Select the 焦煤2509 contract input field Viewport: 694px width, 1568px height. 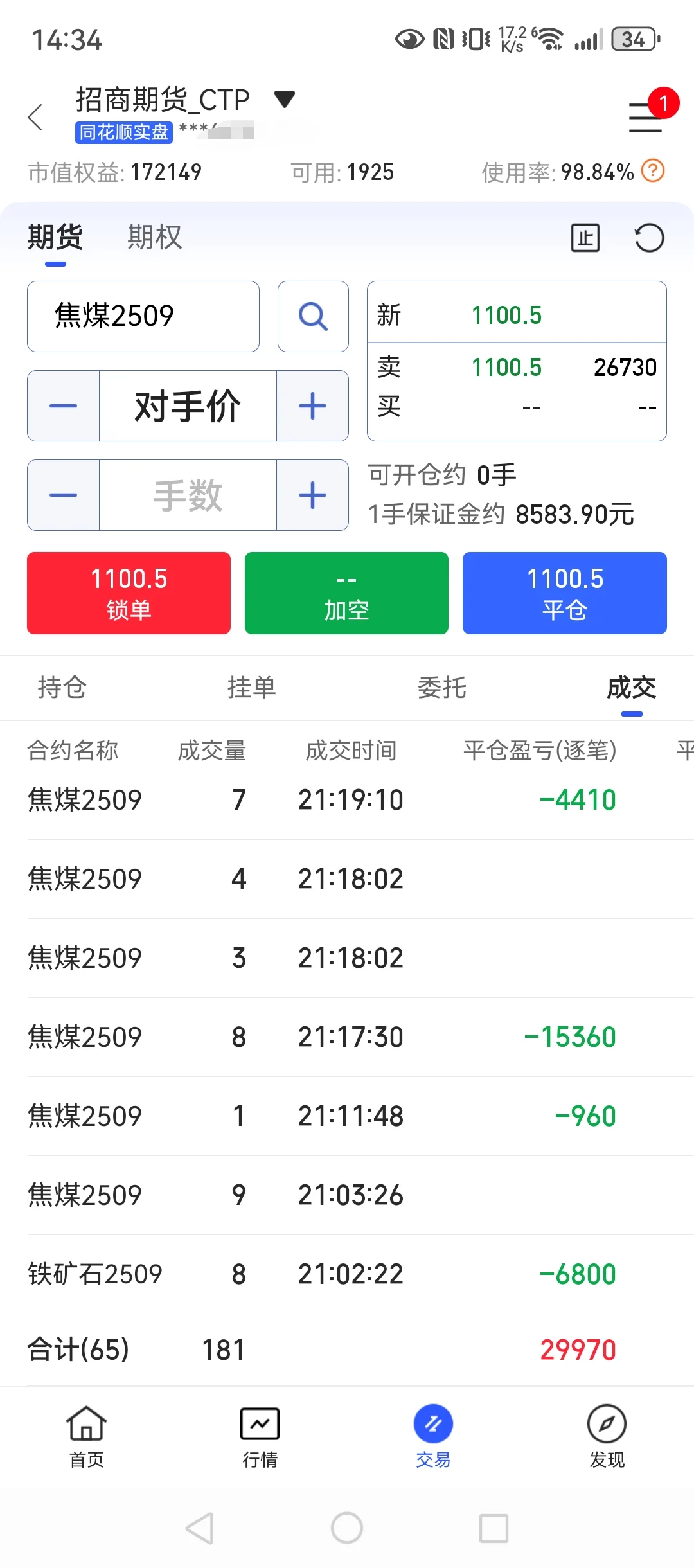click(143, 316)
